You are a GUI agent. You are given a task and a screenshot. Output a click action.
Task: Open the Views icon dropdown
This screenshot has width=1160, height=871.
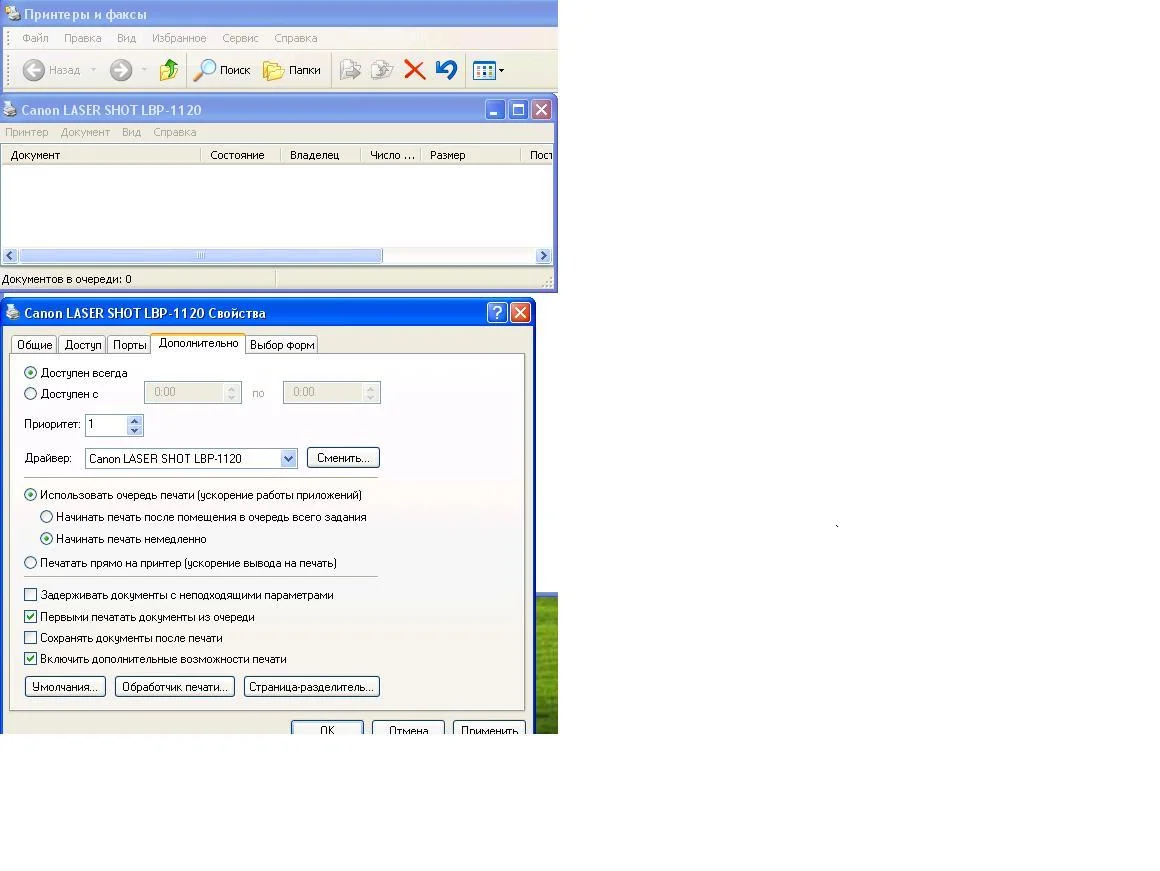488,70
